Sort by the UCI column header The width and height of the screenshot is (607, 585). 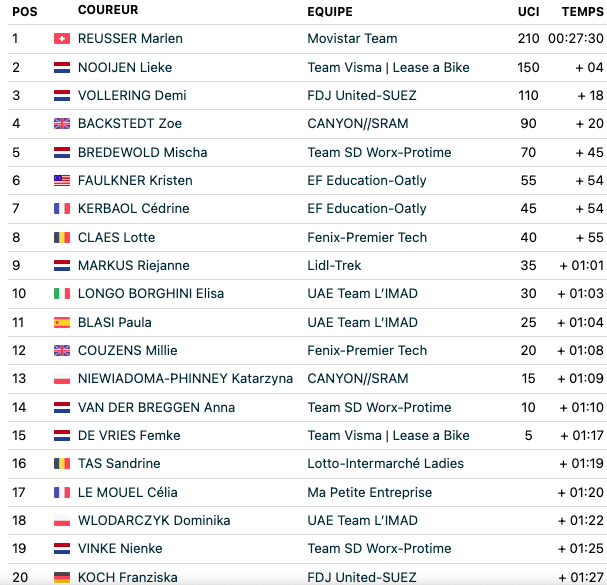pyautogui.click(x=528, y=12)
